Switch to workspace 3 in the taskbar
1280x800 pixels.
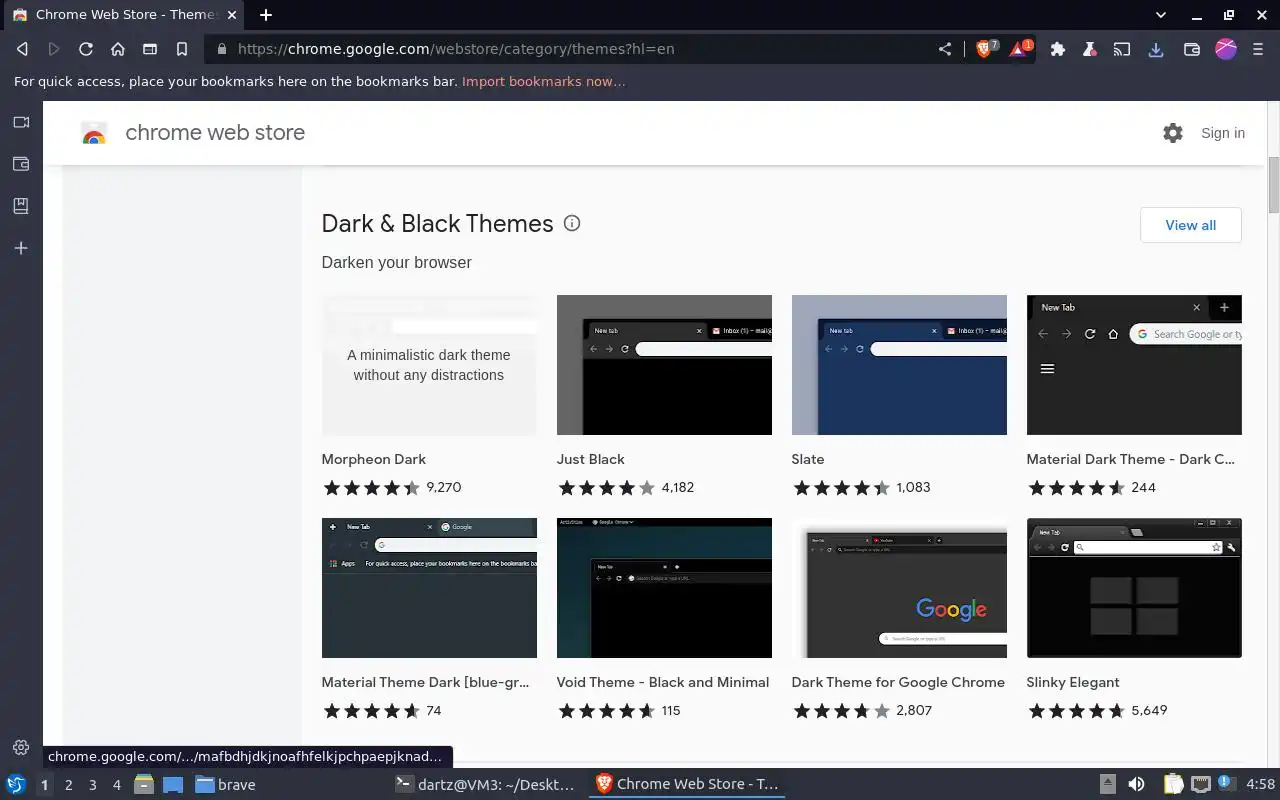click(92, 785)
